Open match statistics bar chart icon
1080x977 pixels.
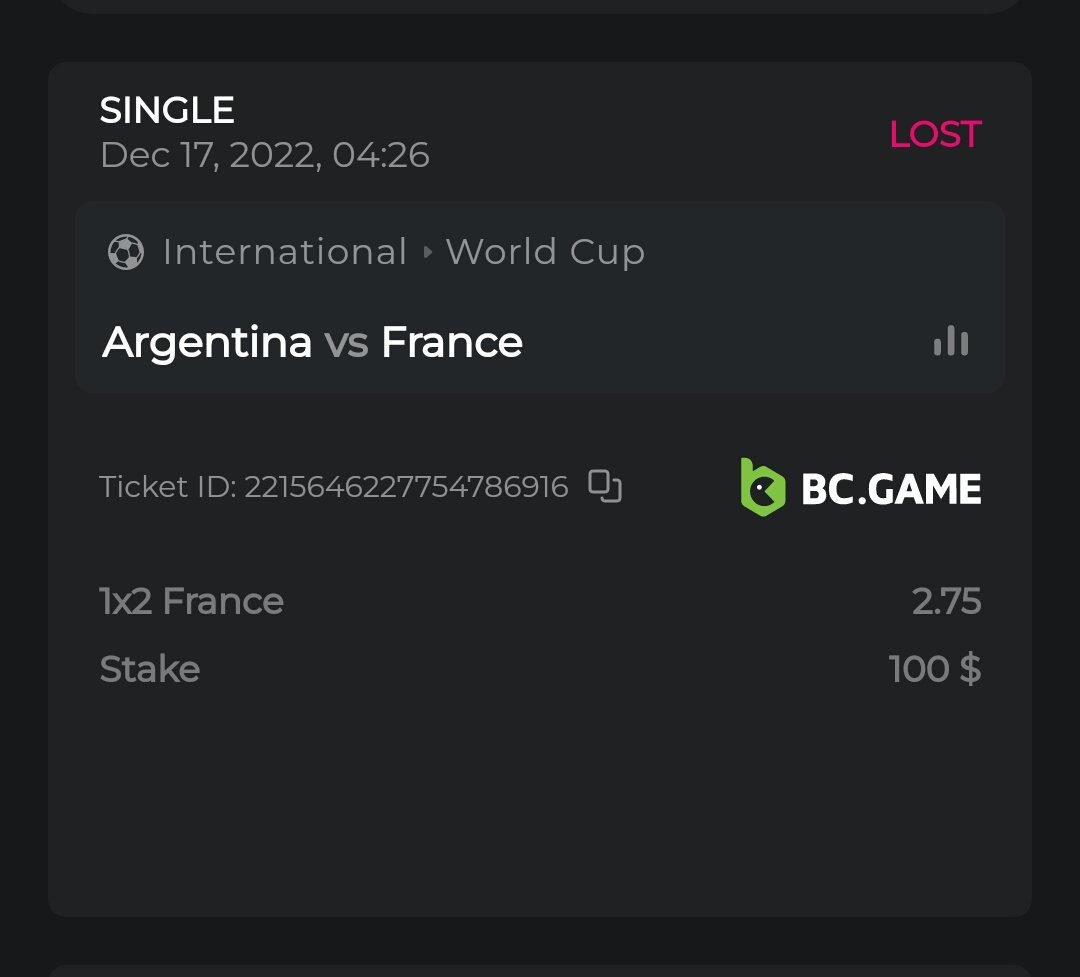pyautogui.click(x=951, y=342)
